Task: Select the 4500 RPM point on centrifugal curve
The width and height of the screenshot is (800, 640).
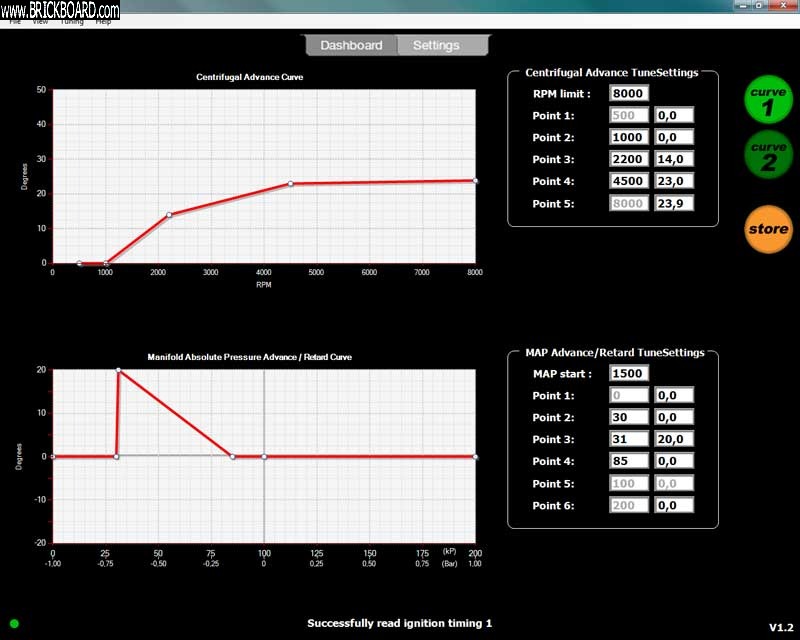Action: click(x=290, y=183)
